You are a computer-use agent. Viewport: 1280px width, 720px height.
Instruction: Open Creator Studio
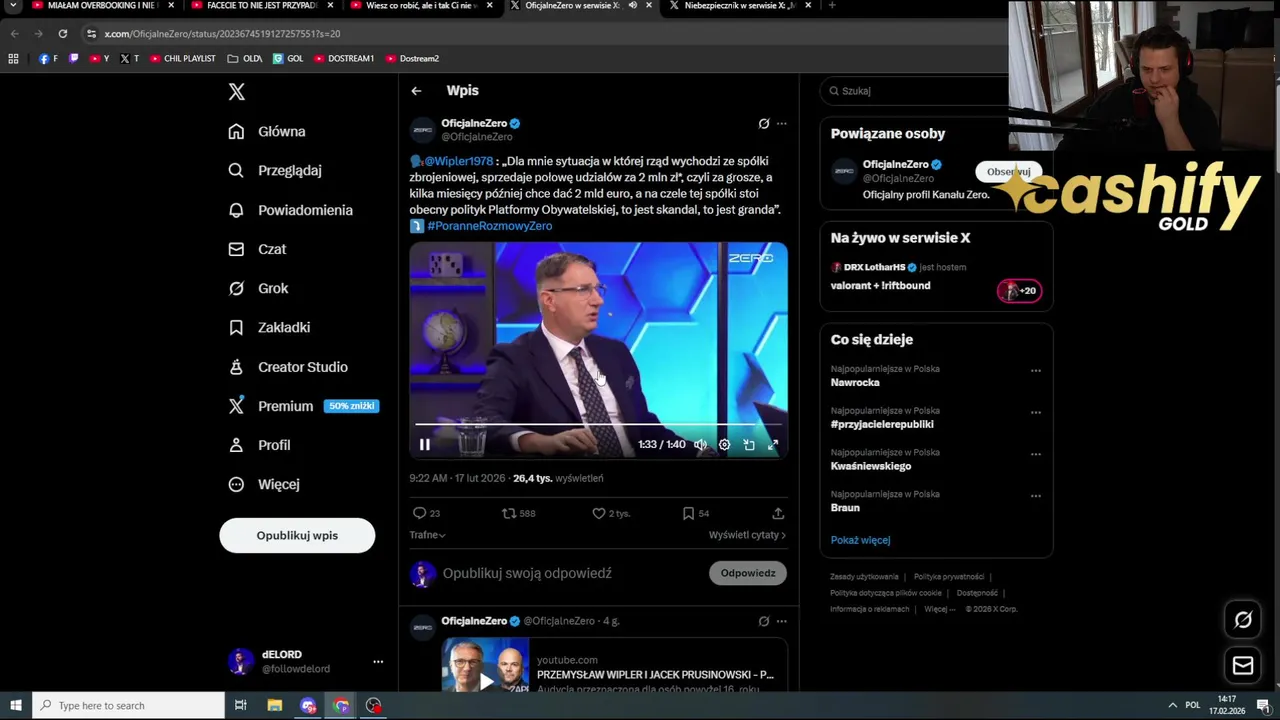point(288,367)
